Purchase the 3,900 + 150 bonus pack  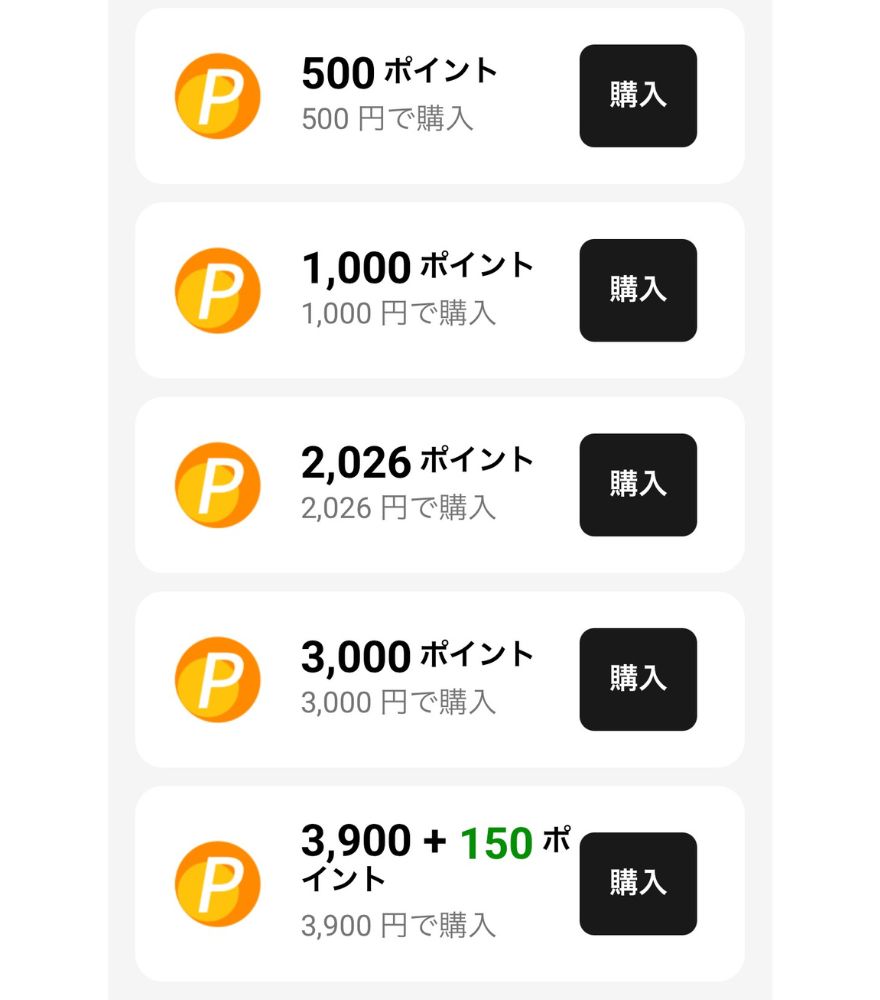tap(638, 884)
